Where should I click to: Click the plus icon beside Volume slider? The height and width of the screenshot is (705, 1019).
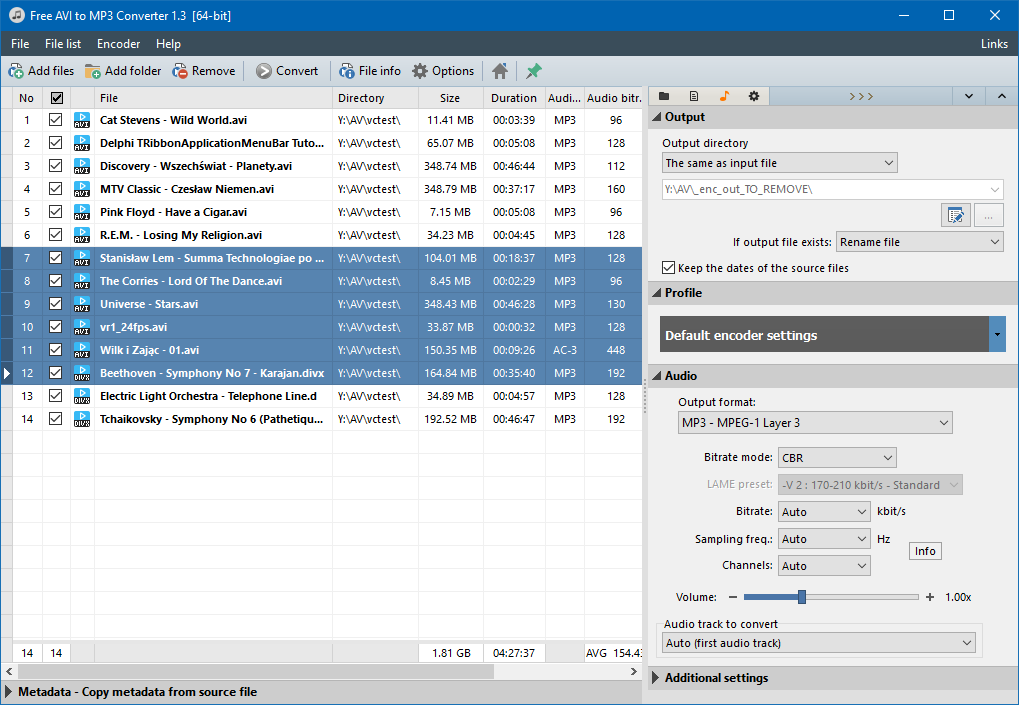[930, 597]
